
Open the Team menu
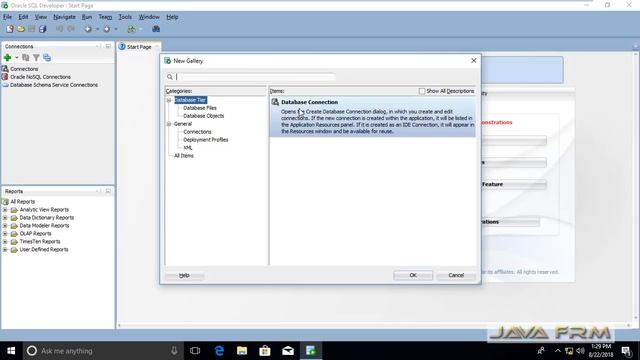pyautogui.click(x=105, y=17)
